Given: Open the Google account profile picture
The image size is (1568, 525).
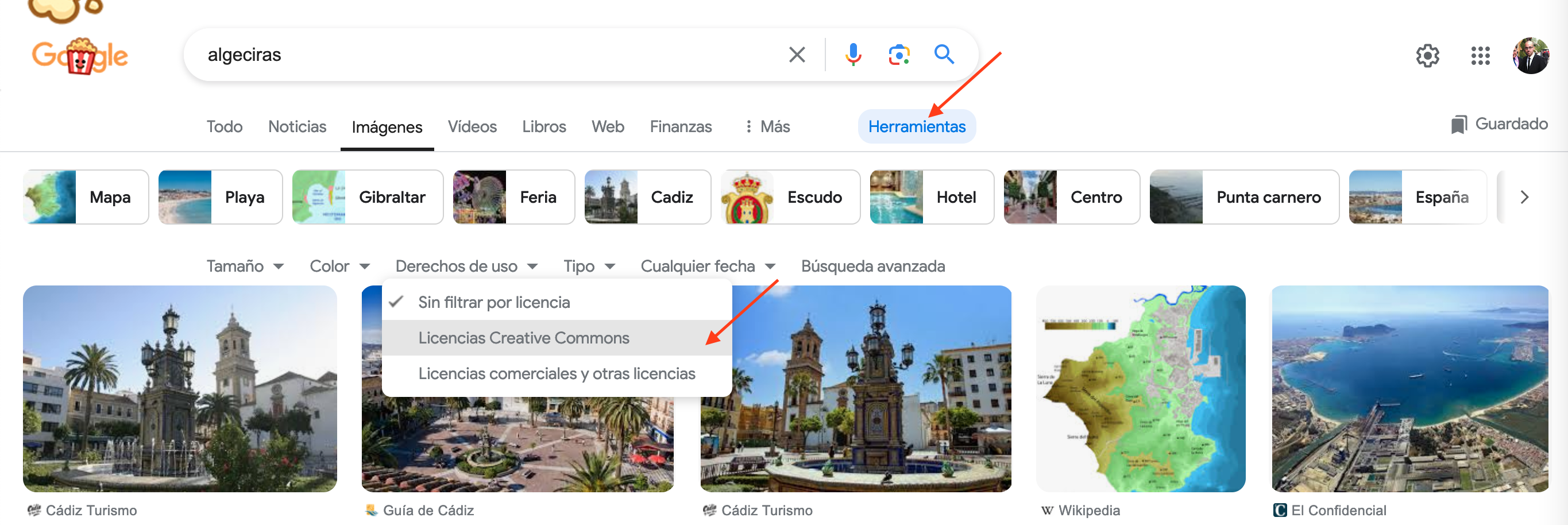Looking at the screenshot, I should [x=1530, y=56].
